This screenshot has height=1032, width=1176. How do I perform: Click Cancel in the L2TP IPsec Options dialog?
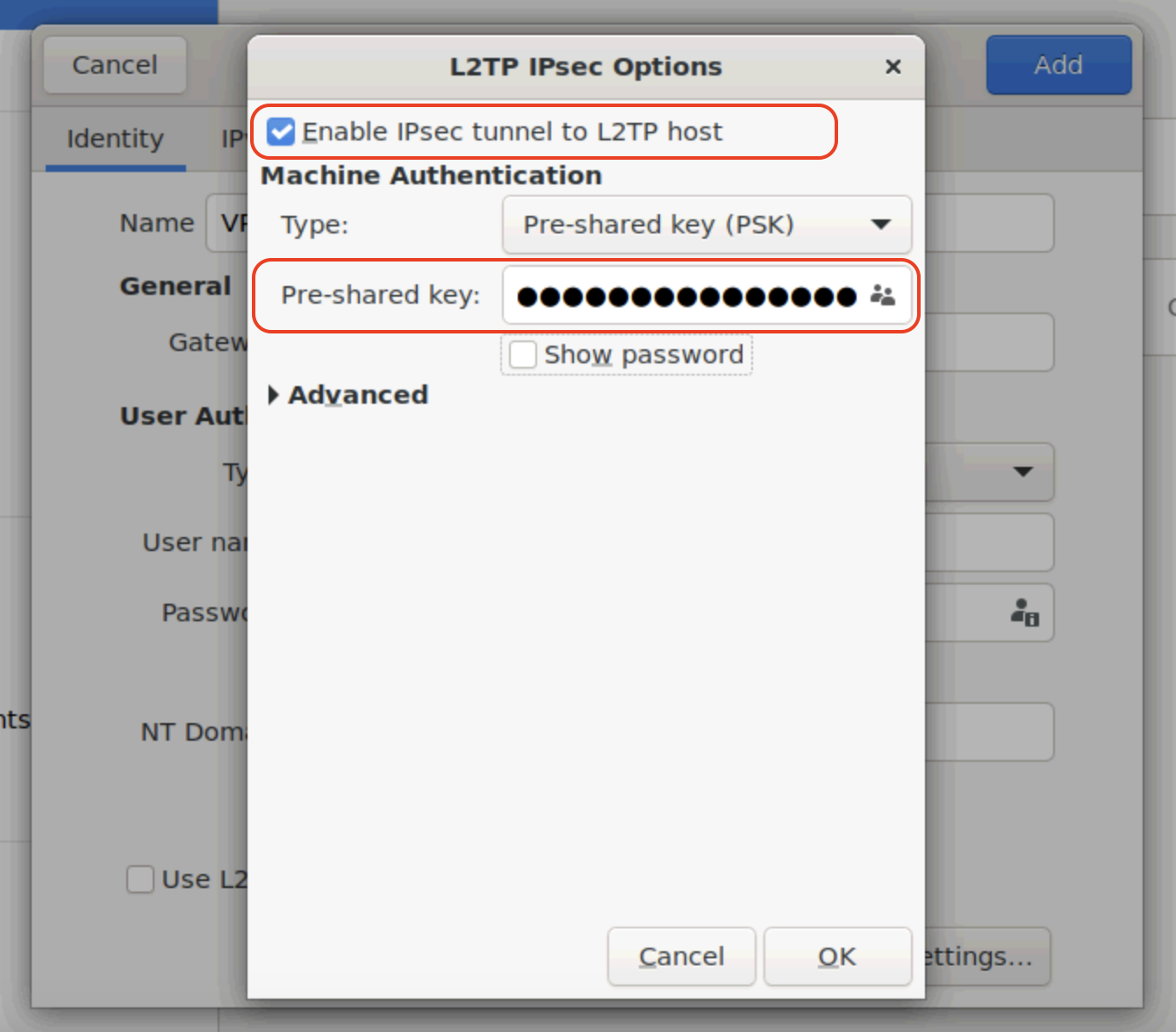681,957
